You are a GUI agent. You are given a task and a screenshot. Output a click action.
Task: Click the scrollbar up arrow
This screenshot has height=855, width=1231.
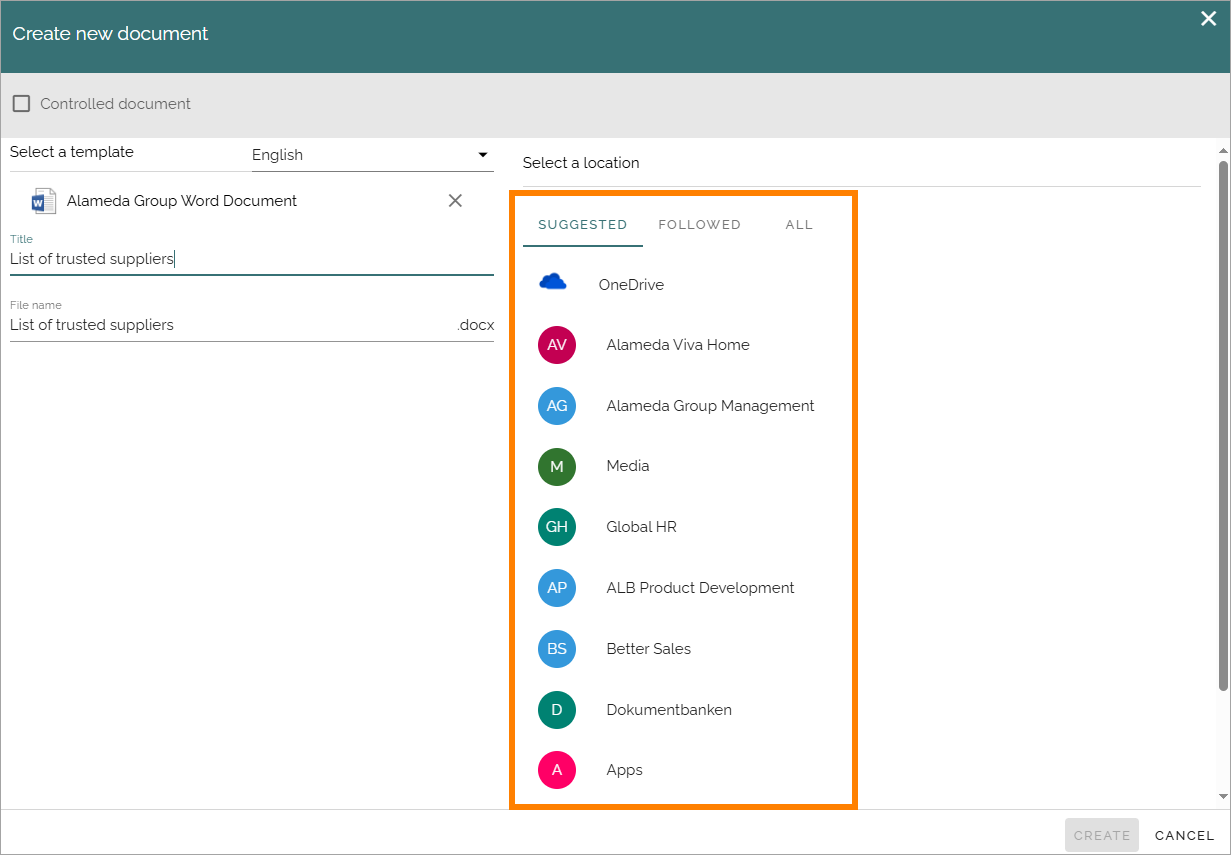[x=1223, y=150]
